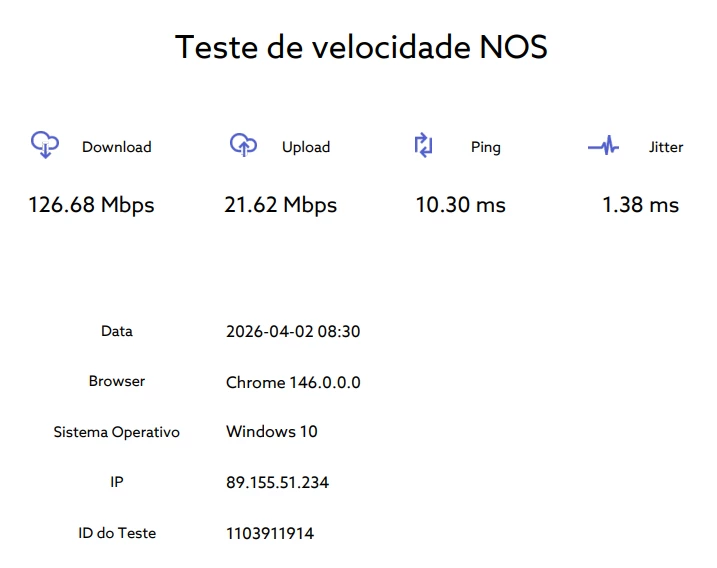Click the 10.30 ms ping value
This screenshot has height=568, width=717.
[460, 205]
